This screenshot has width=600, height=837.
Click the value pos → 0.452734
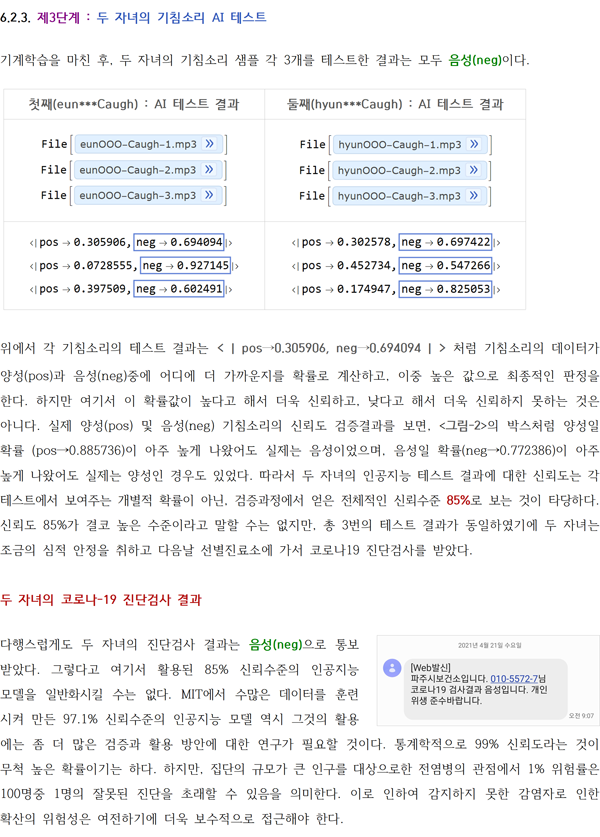click(346, 265)
